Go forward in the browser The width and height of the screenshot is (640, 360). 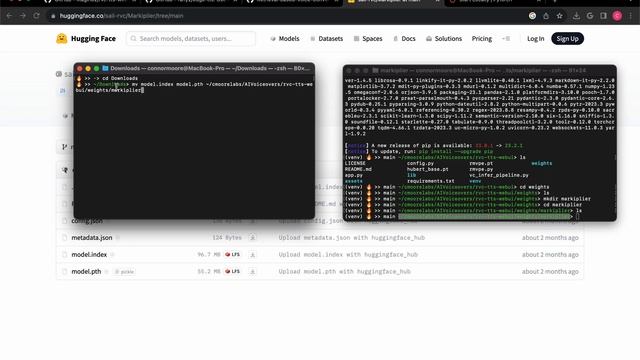coord(23,16)
